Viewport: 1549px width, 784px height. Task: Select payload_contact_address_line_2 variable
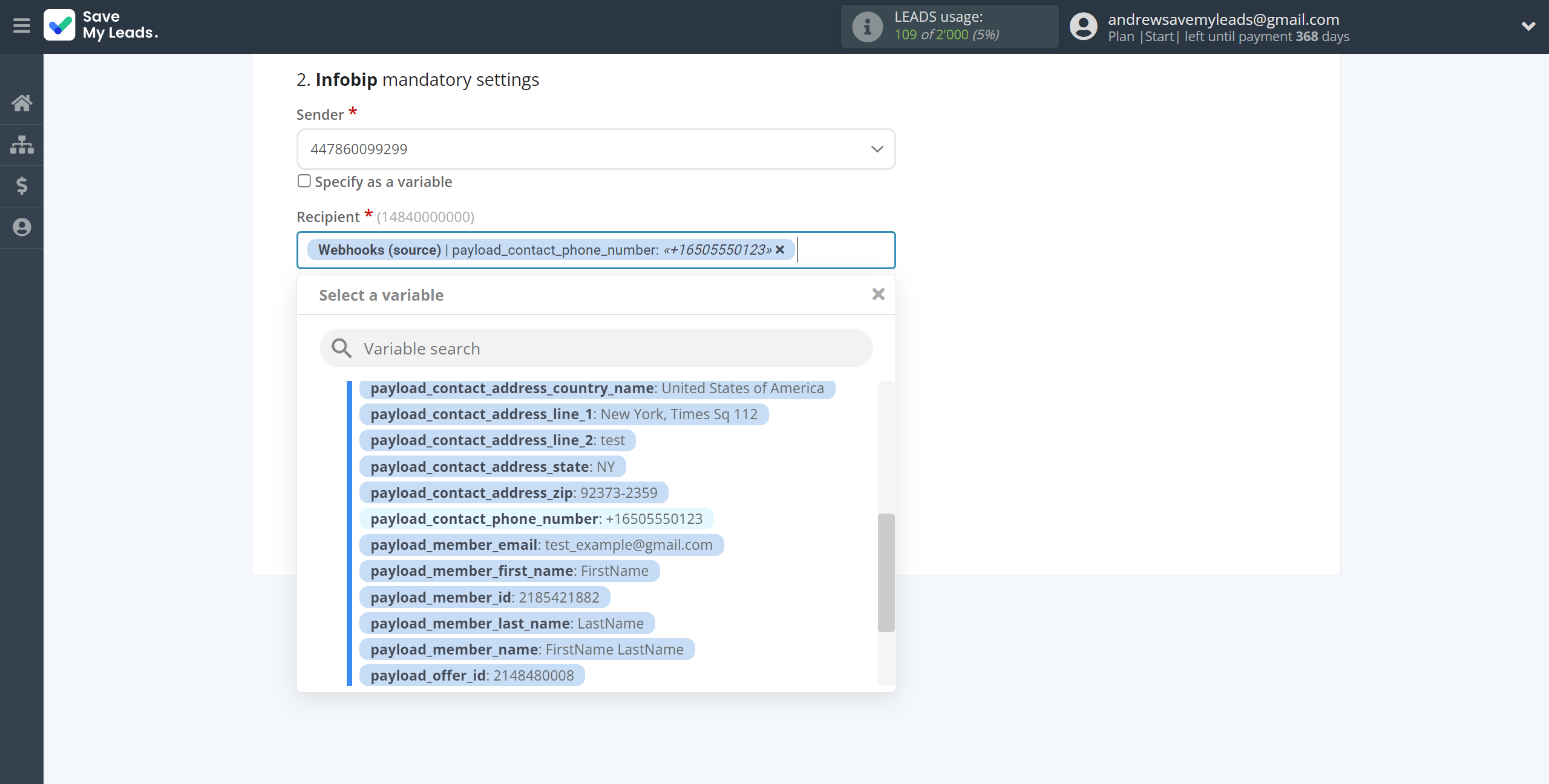pos(497,440)
